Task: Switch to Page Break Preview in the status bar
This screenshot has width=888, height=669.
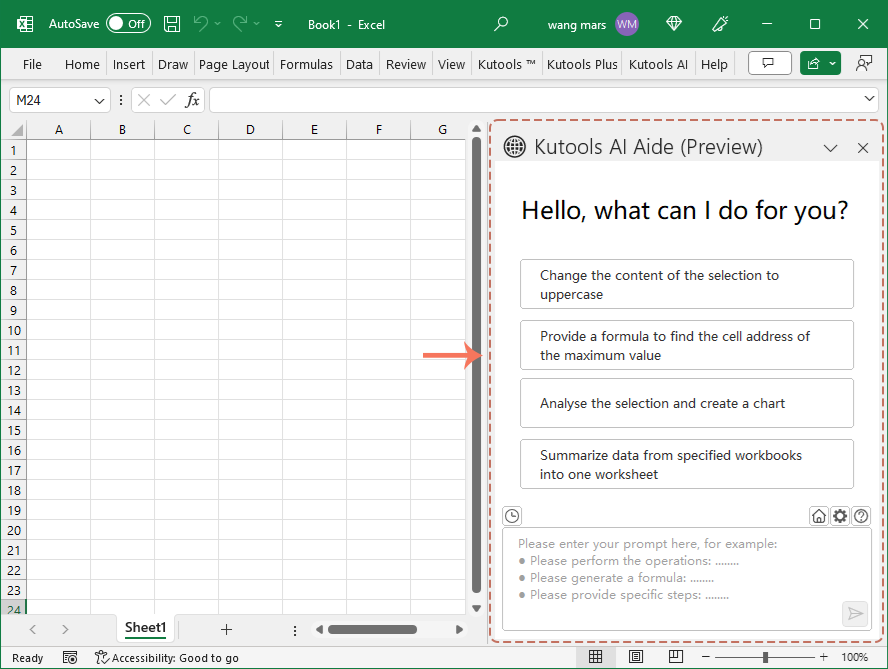Action: pos(676,657)
